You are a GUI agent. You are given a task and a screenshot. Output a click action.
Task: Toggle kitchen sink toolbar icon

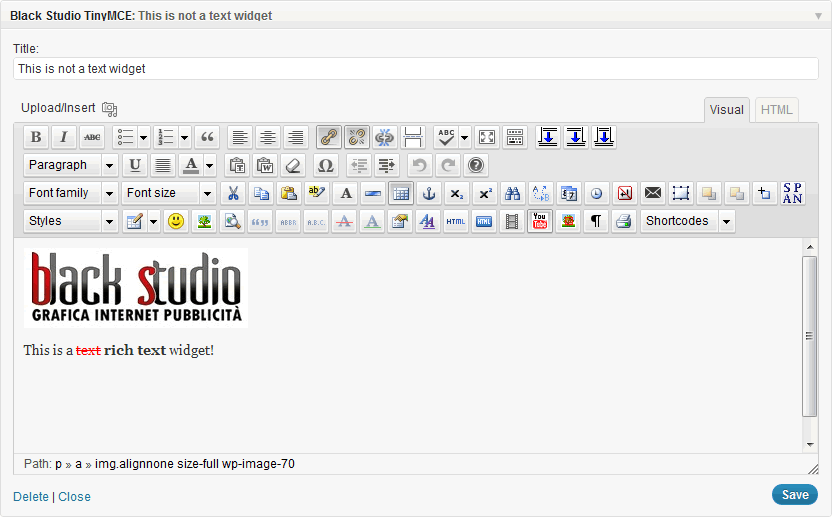tap(515, 137)
